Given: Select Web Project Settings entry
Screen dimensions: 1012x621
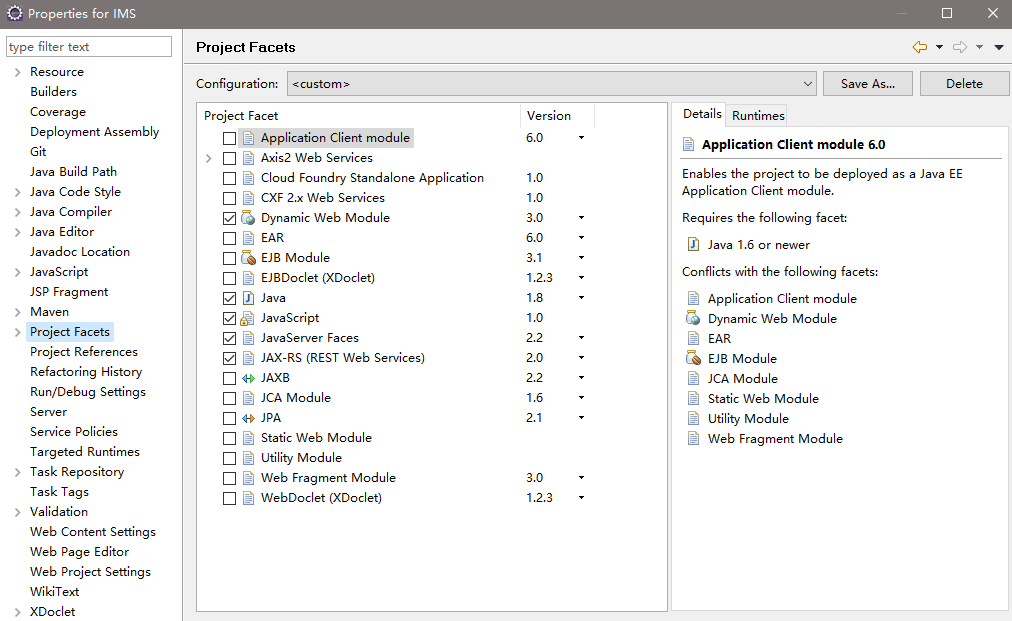Looking at the screenshot, I should point(90,572).
